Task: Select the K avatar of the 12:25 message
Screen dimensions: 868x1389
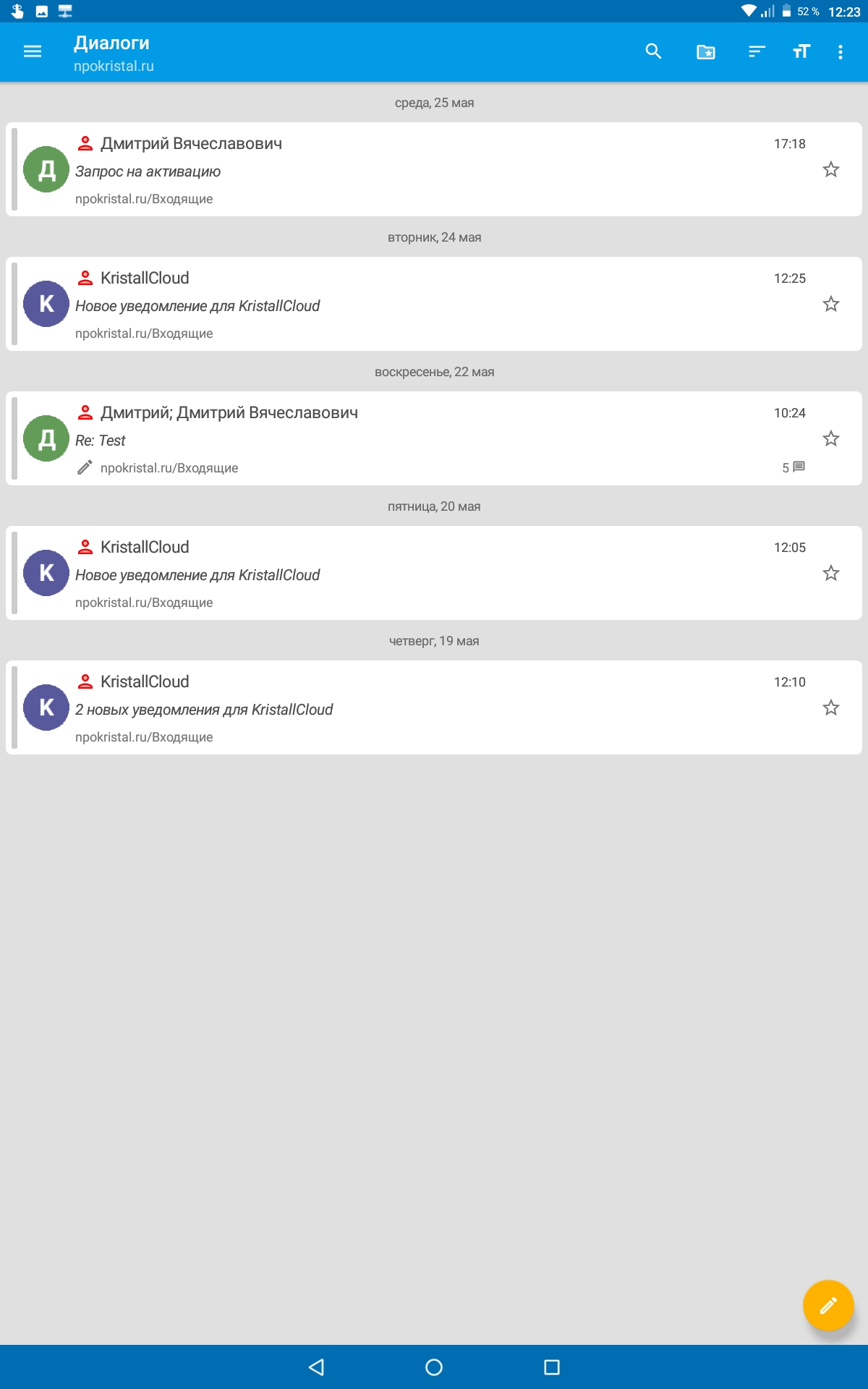Action: 46,304
